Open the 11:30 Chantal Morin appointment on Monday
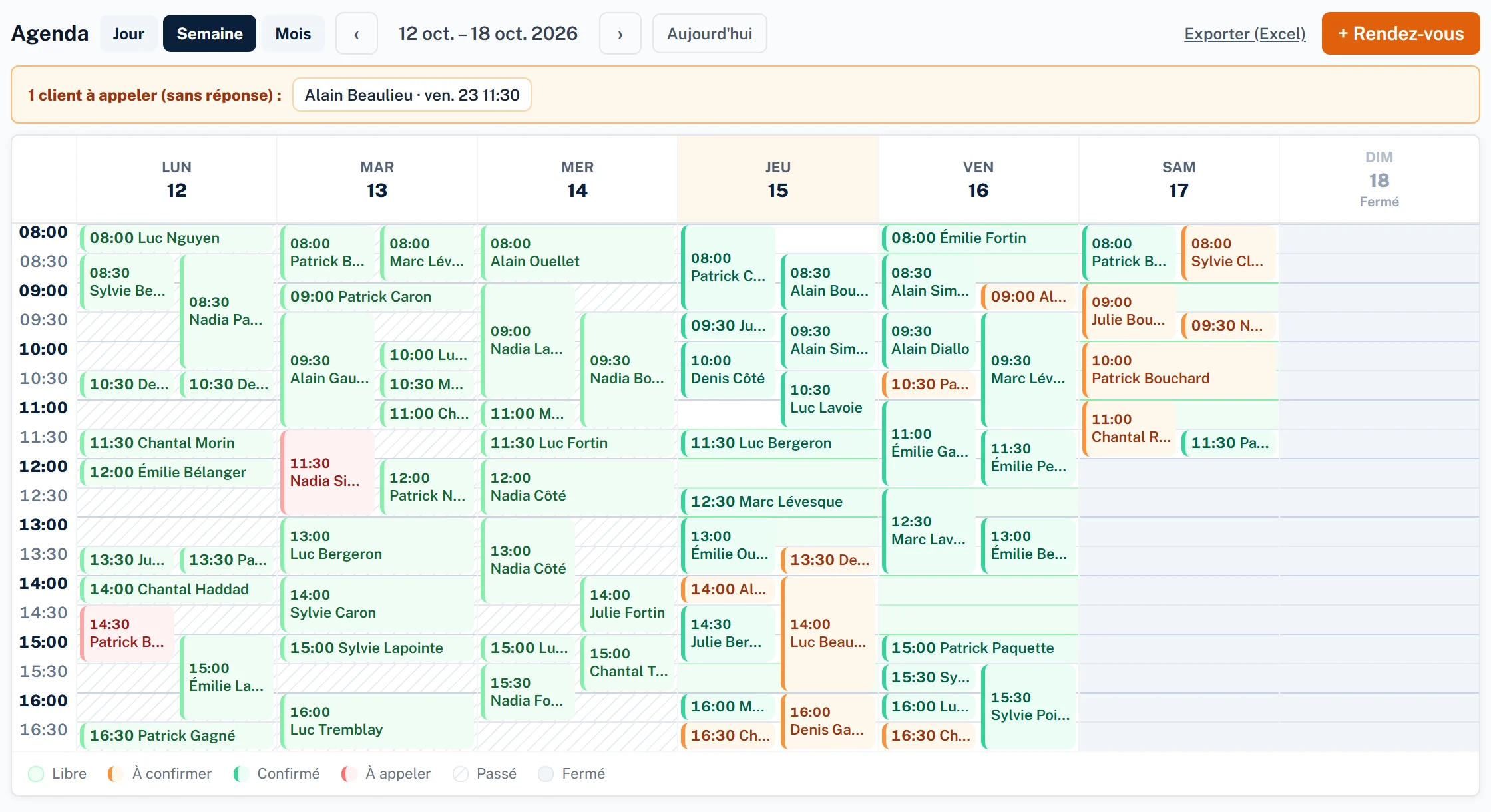Viewport: 1491px width, 812px height. [x=176, y=443]
